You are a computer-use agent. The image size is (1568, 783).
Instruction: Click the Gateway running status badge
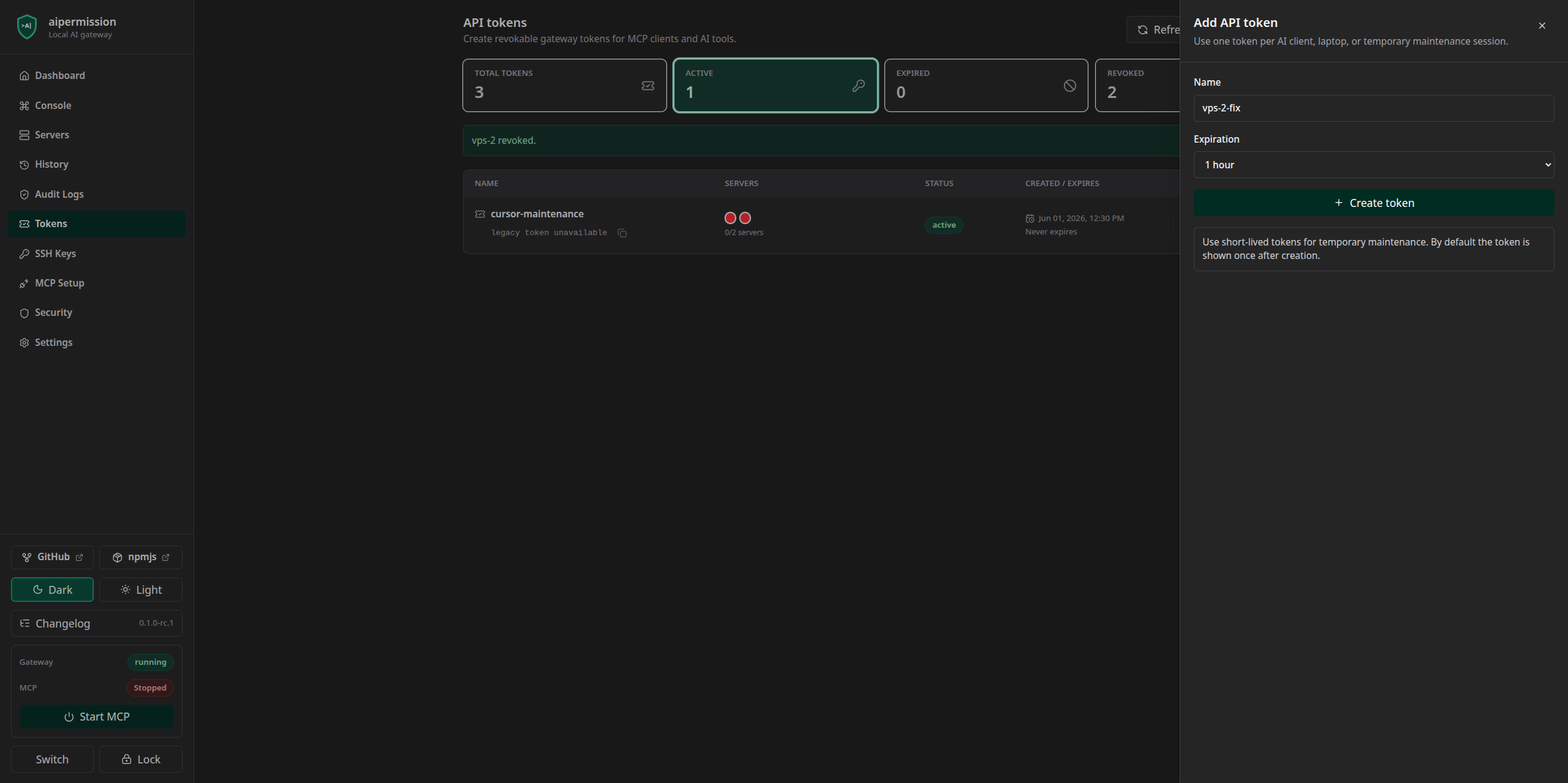[151, 662]
